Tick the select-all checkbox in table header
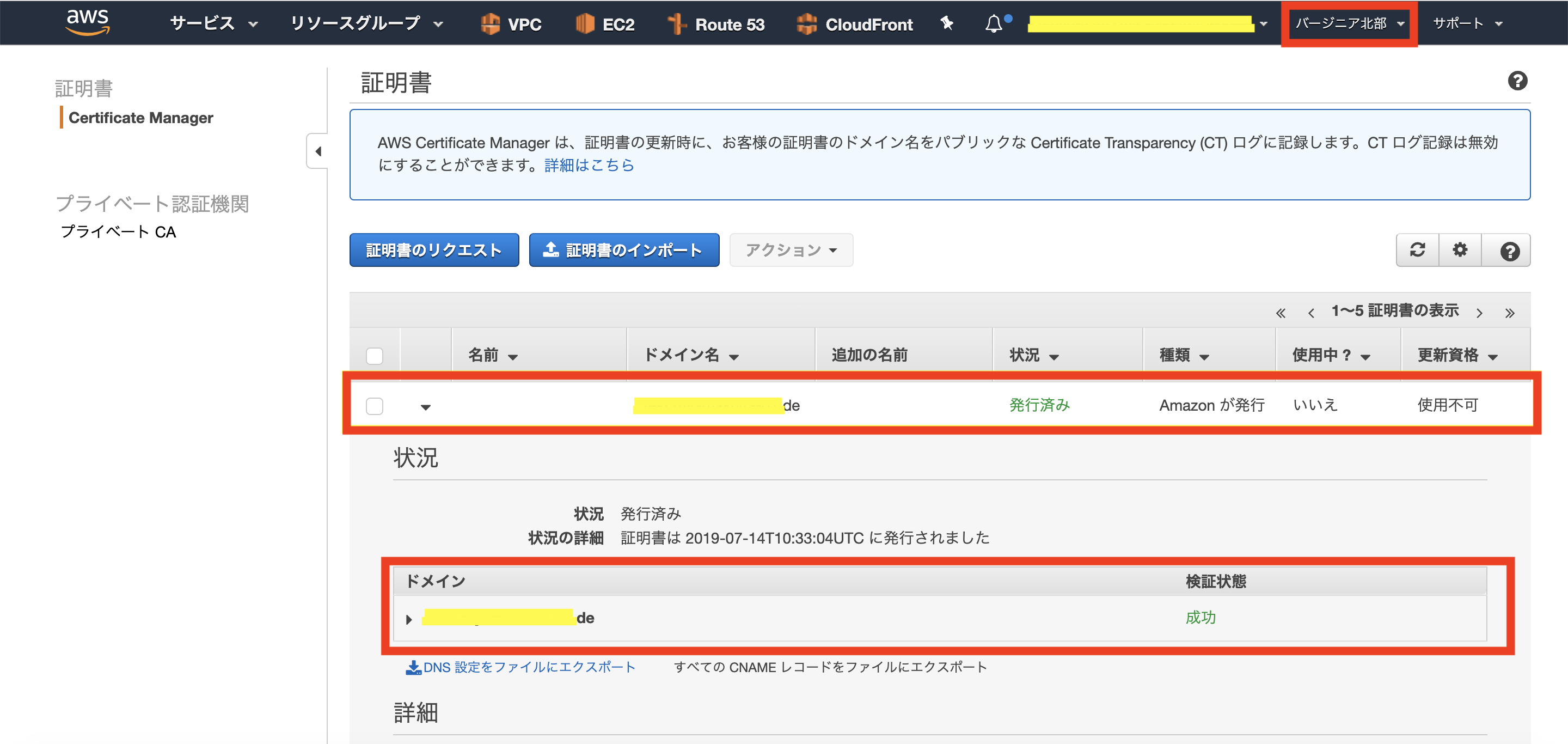The image size is (1568, 744). click(x=375, y=356)
